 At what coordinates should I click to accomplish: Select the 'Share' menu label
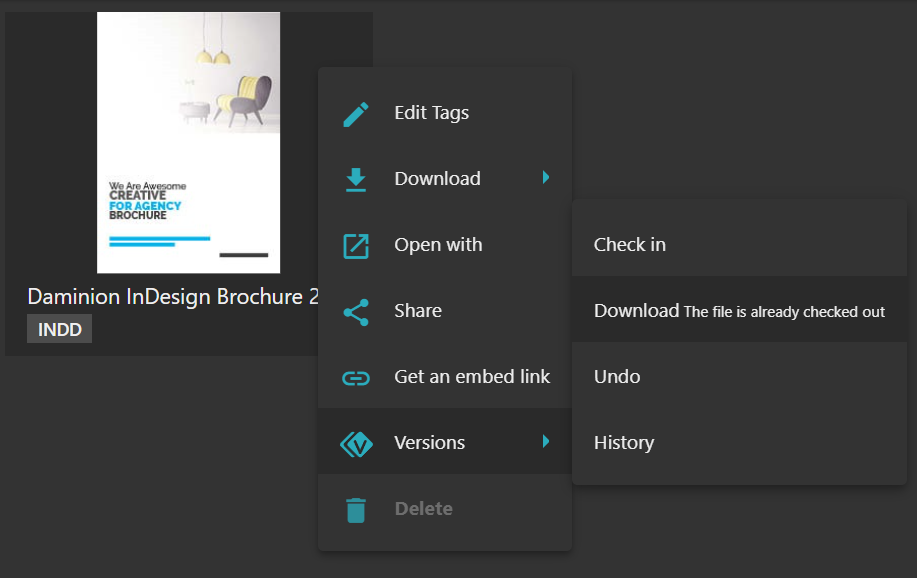pyautogui.click(x=418, y=311)
